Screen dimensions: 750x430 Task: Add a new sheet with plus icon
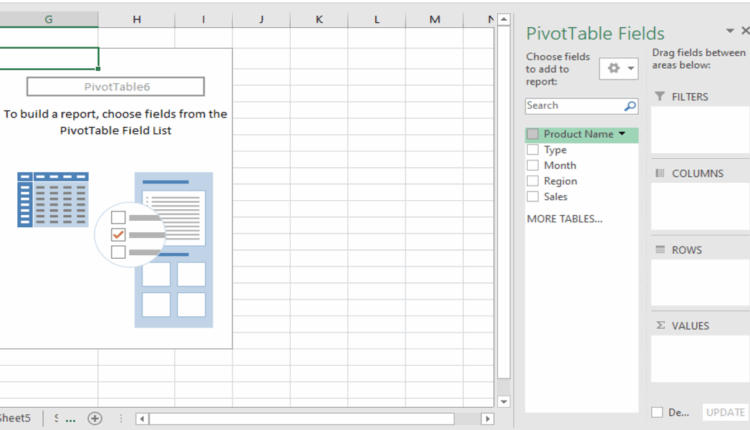tap(95, 418)
